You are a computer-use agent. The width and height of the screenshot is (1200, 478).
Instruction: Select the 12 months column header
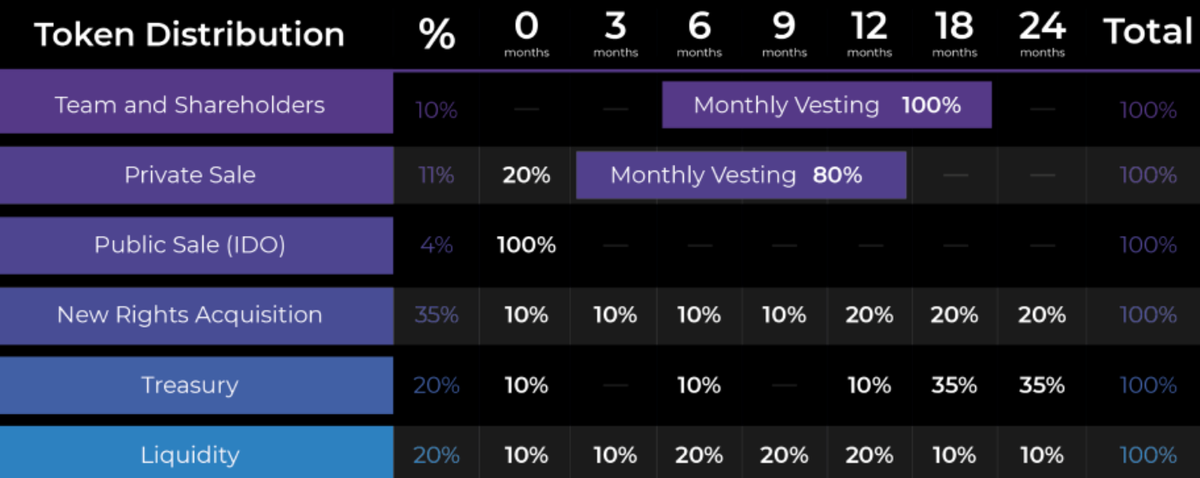(x=869, y=36)
